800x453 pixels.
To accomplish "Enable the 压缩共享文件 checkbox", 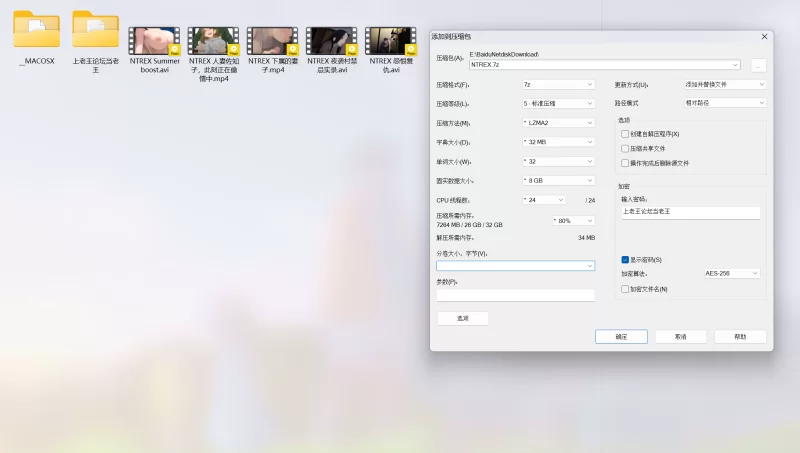I will click(x=625, y=148).
